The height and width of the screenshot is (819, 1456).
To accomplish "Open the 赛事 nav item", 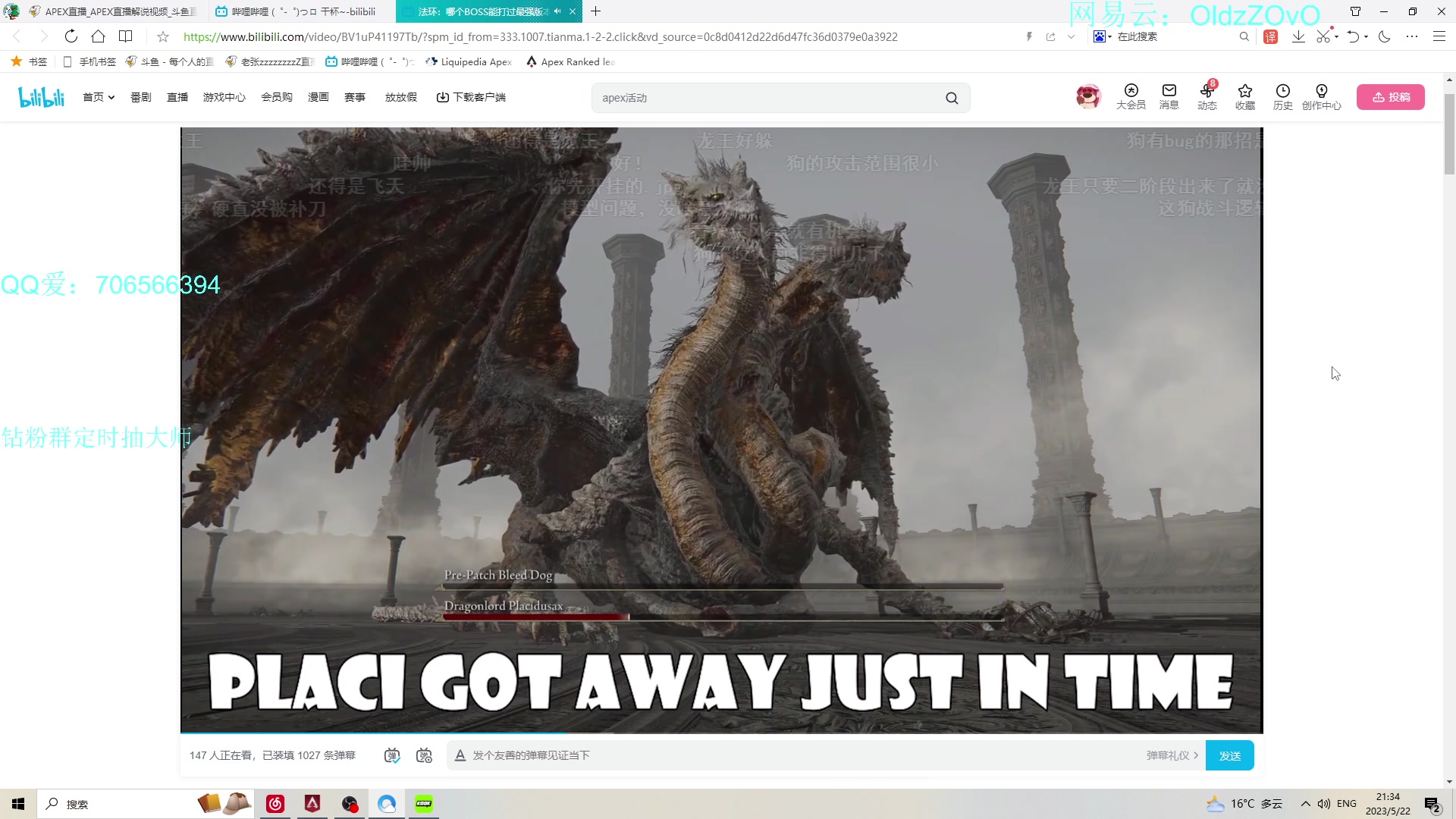I will click(355, 97).
